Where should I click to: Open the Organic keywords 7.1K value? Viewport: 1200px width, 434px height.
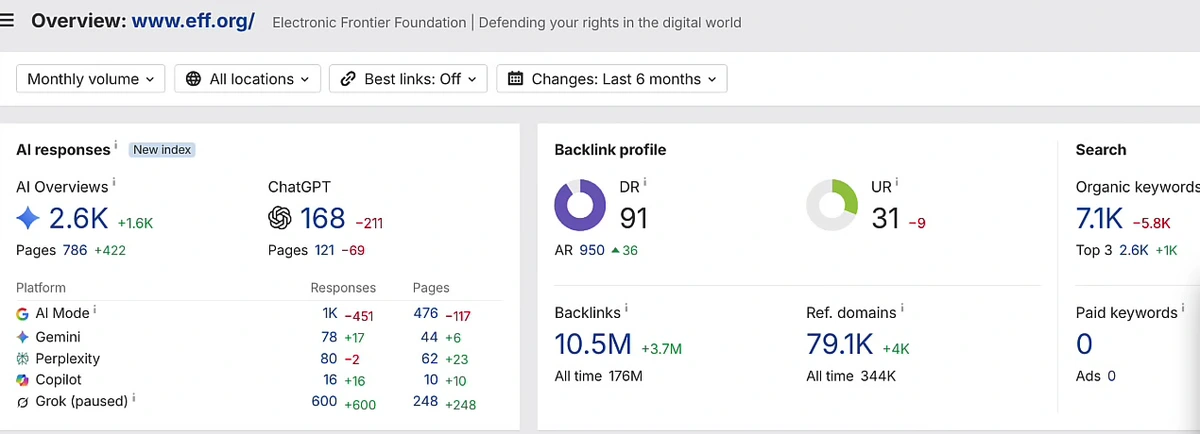tap(1100, 217)
